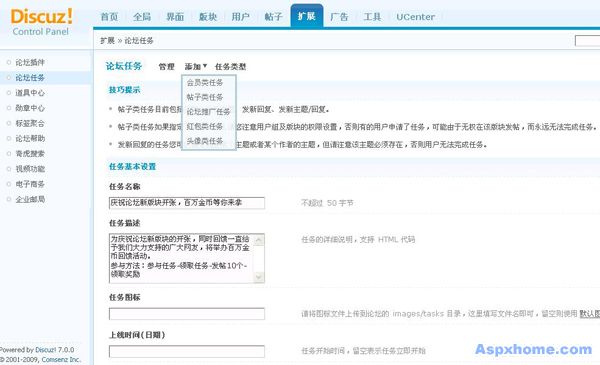
Task: Open 勋章中心 in the sidebar
Action: tap(30, 108)
